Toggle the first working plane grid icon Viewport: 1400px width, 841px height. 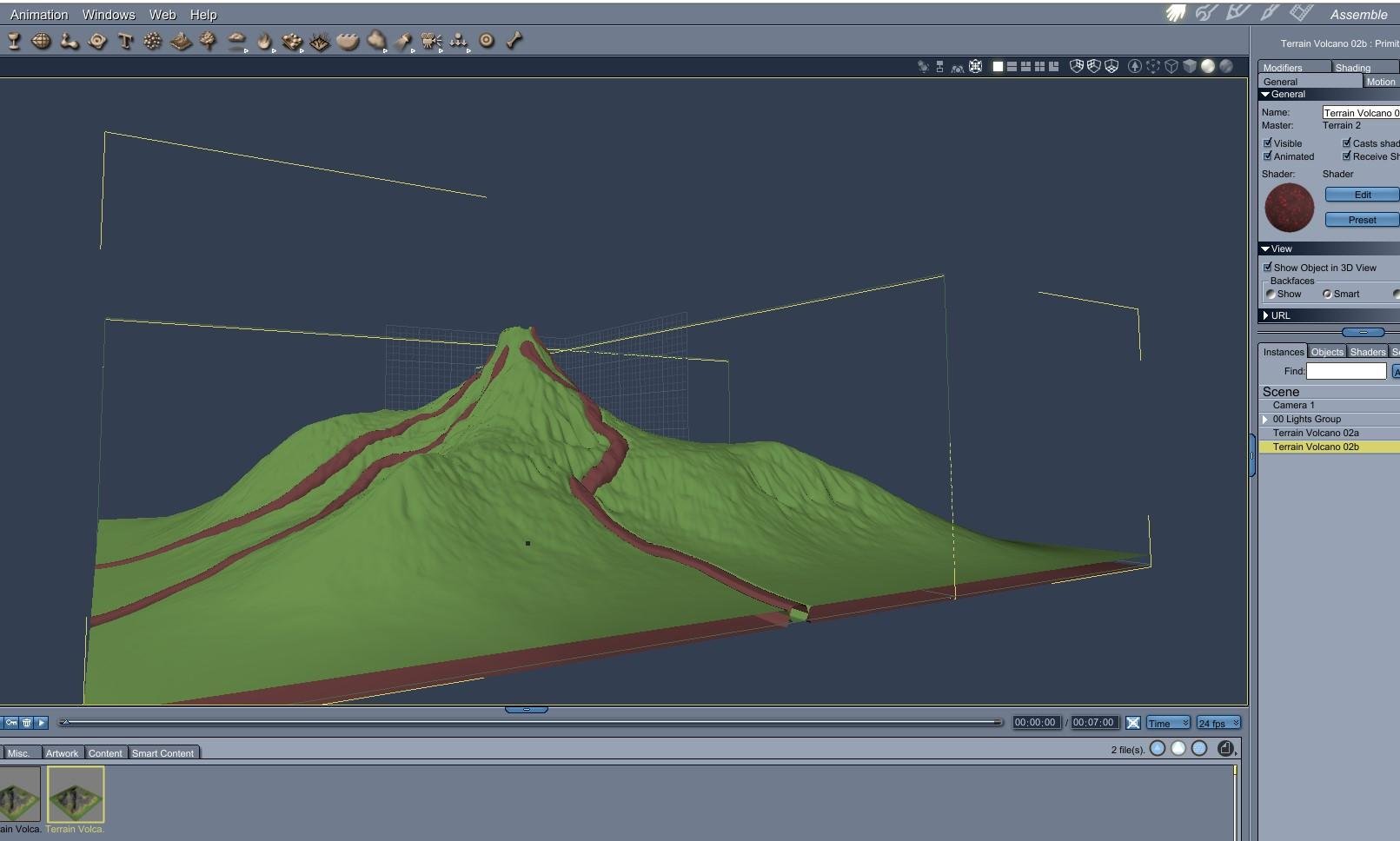[1076, 66]
